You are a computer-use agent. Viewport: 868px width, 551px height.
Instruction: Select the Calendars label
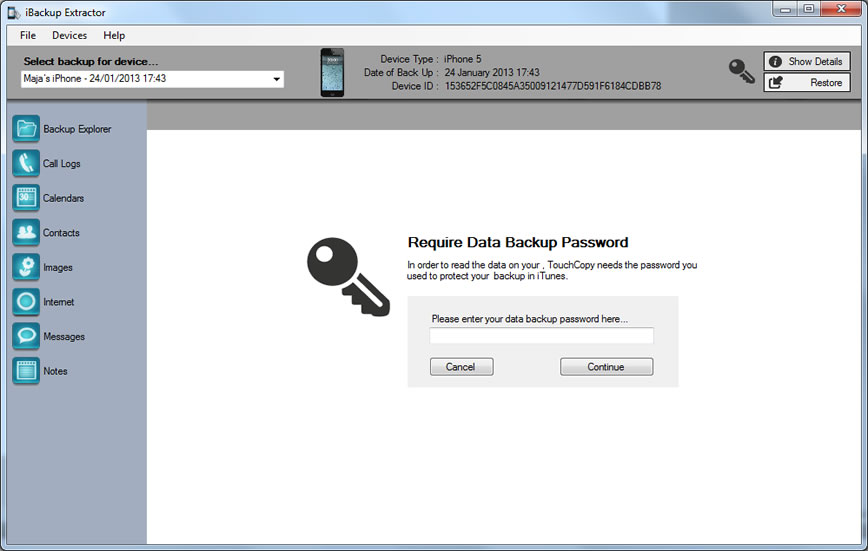63,198
